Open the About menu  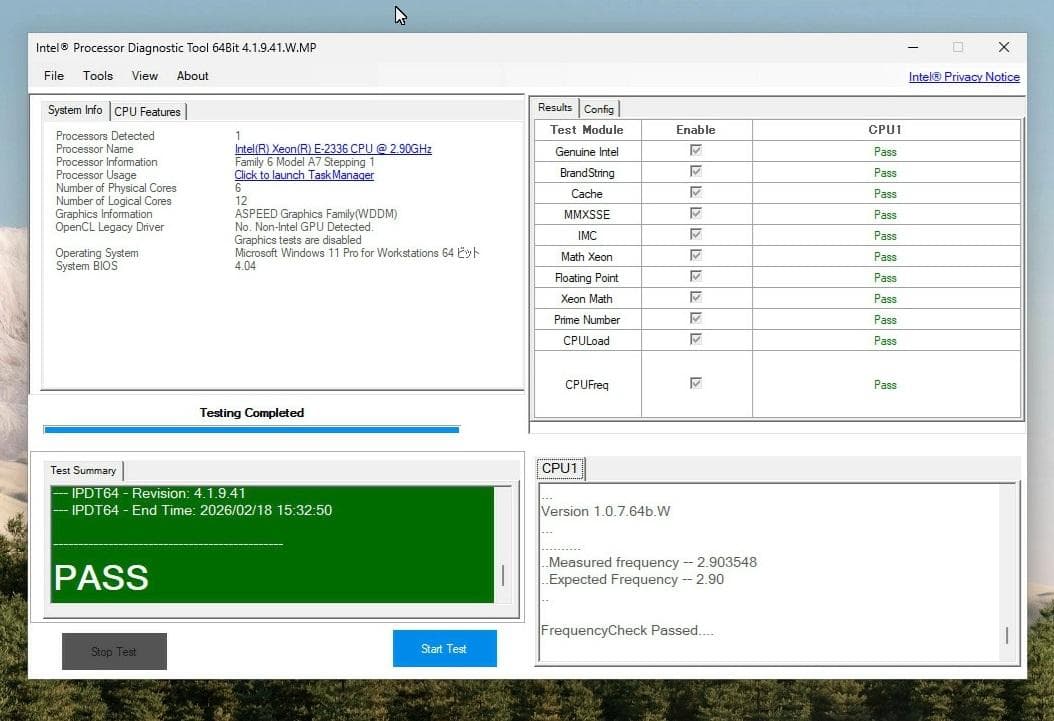[192, 76]
